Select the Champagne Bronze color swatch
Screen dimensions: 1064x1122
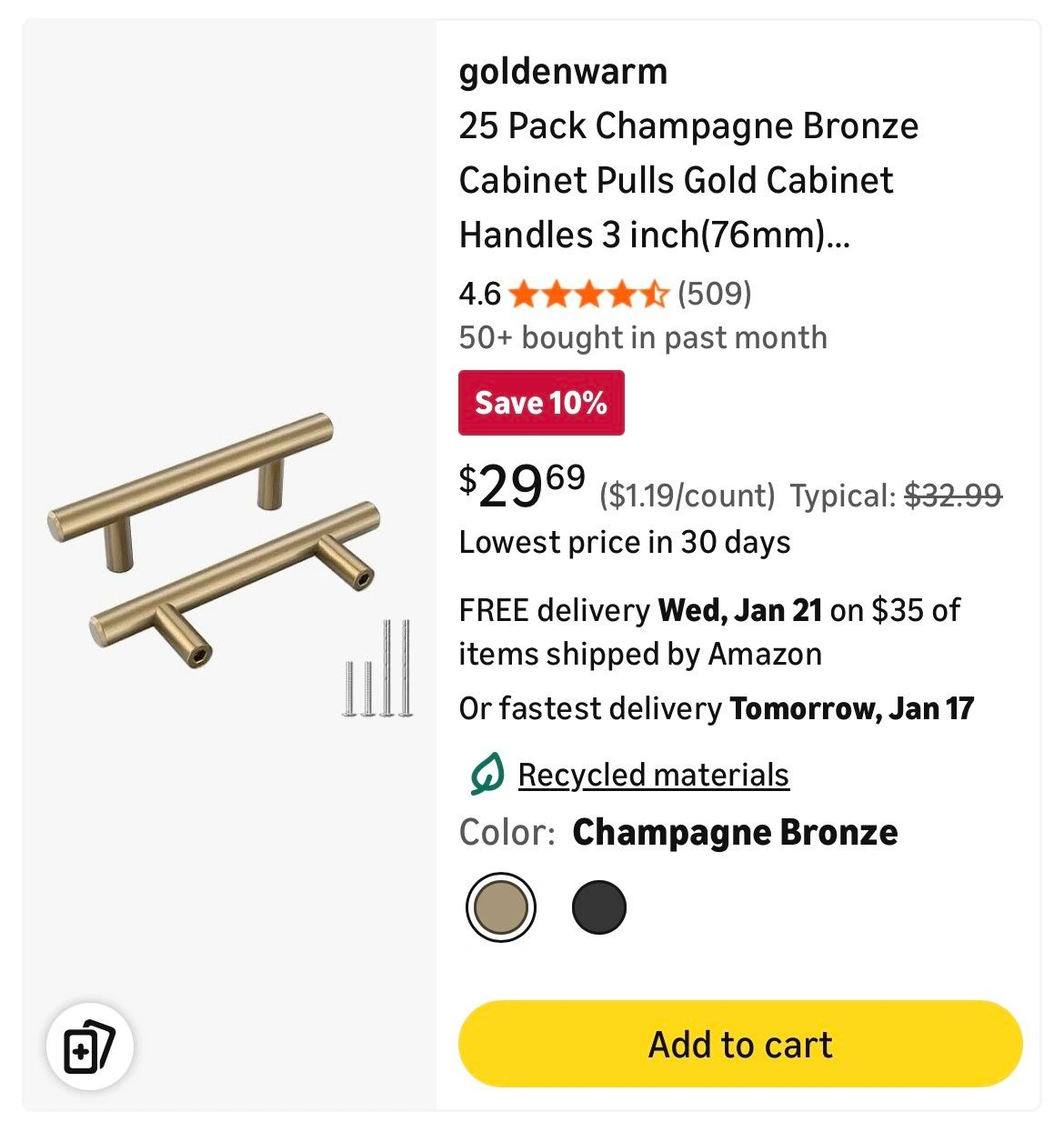[x=500, y=907]
